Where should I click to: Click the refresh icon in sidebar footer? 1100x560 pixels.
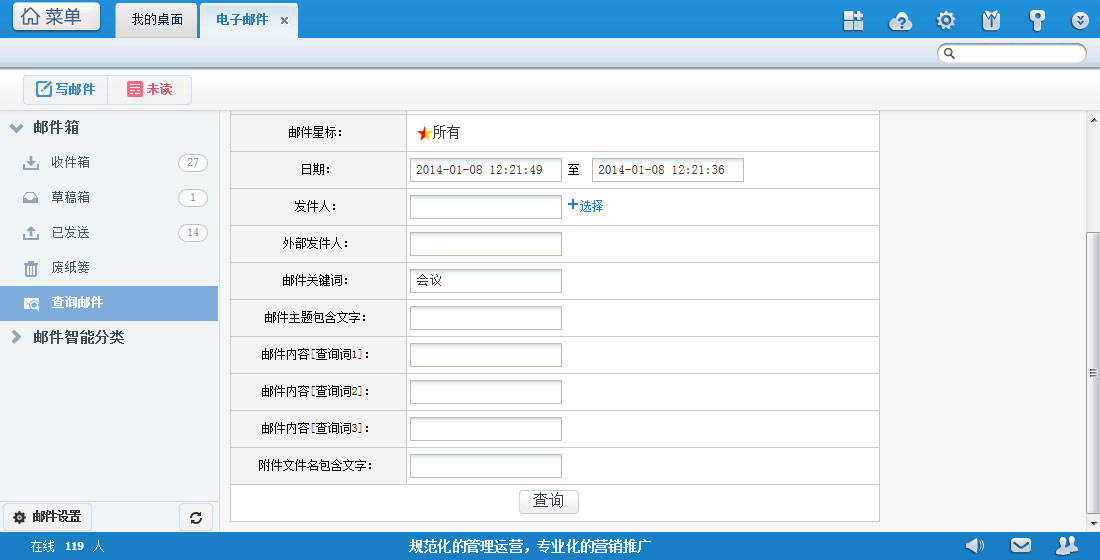point(196,517)
